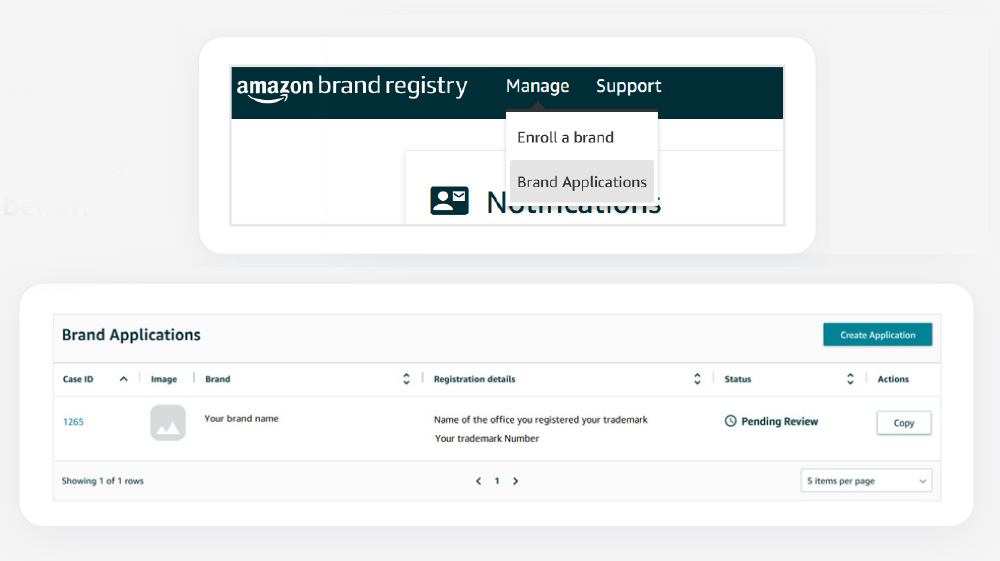
Task: Click the Actions column header
Action: (x=893, y=379)
